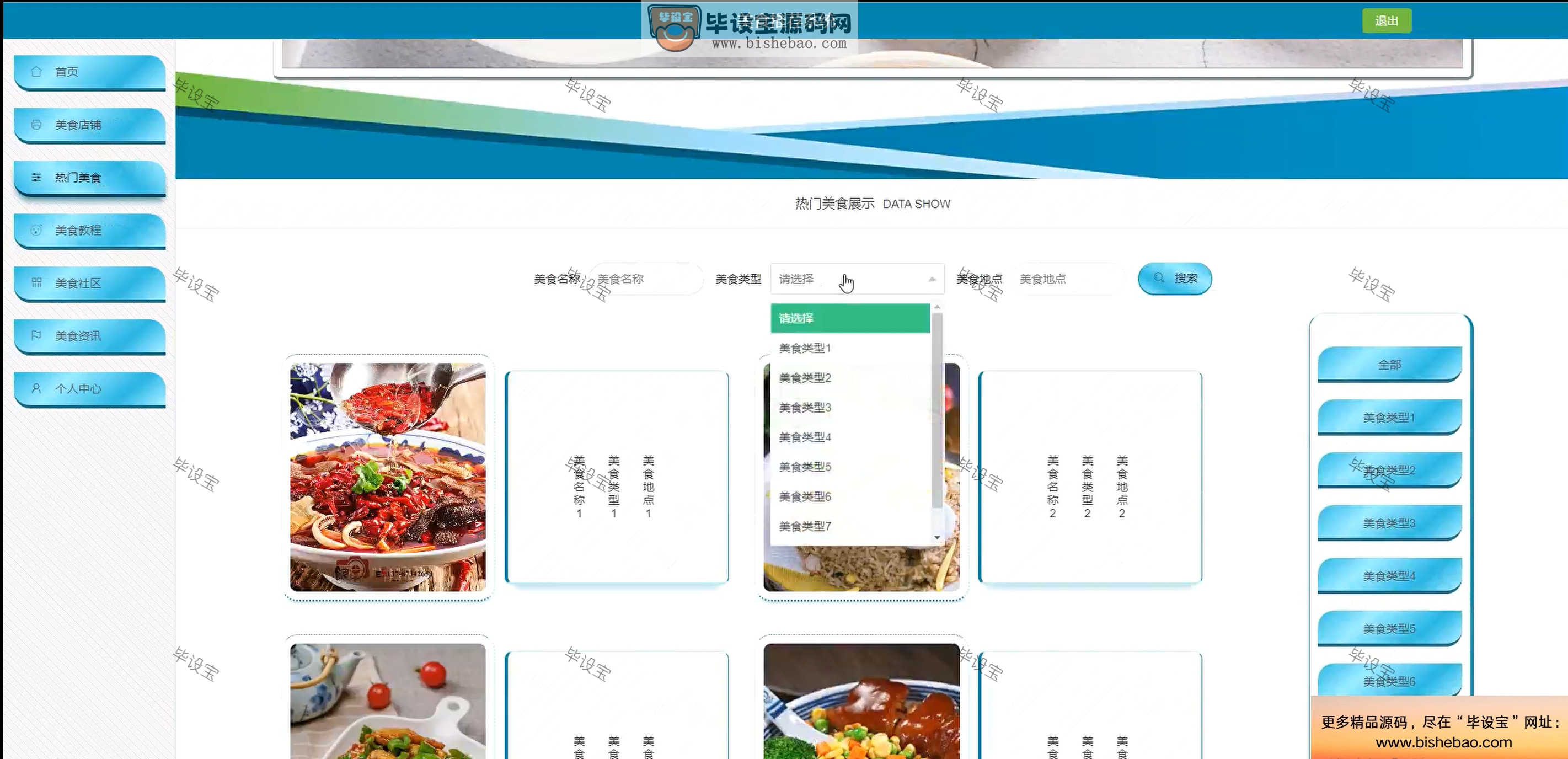The image size is (1568, 759).
Task: Click the 热门美食展示 DATA SHOW heading
Action: pos(873,204)
